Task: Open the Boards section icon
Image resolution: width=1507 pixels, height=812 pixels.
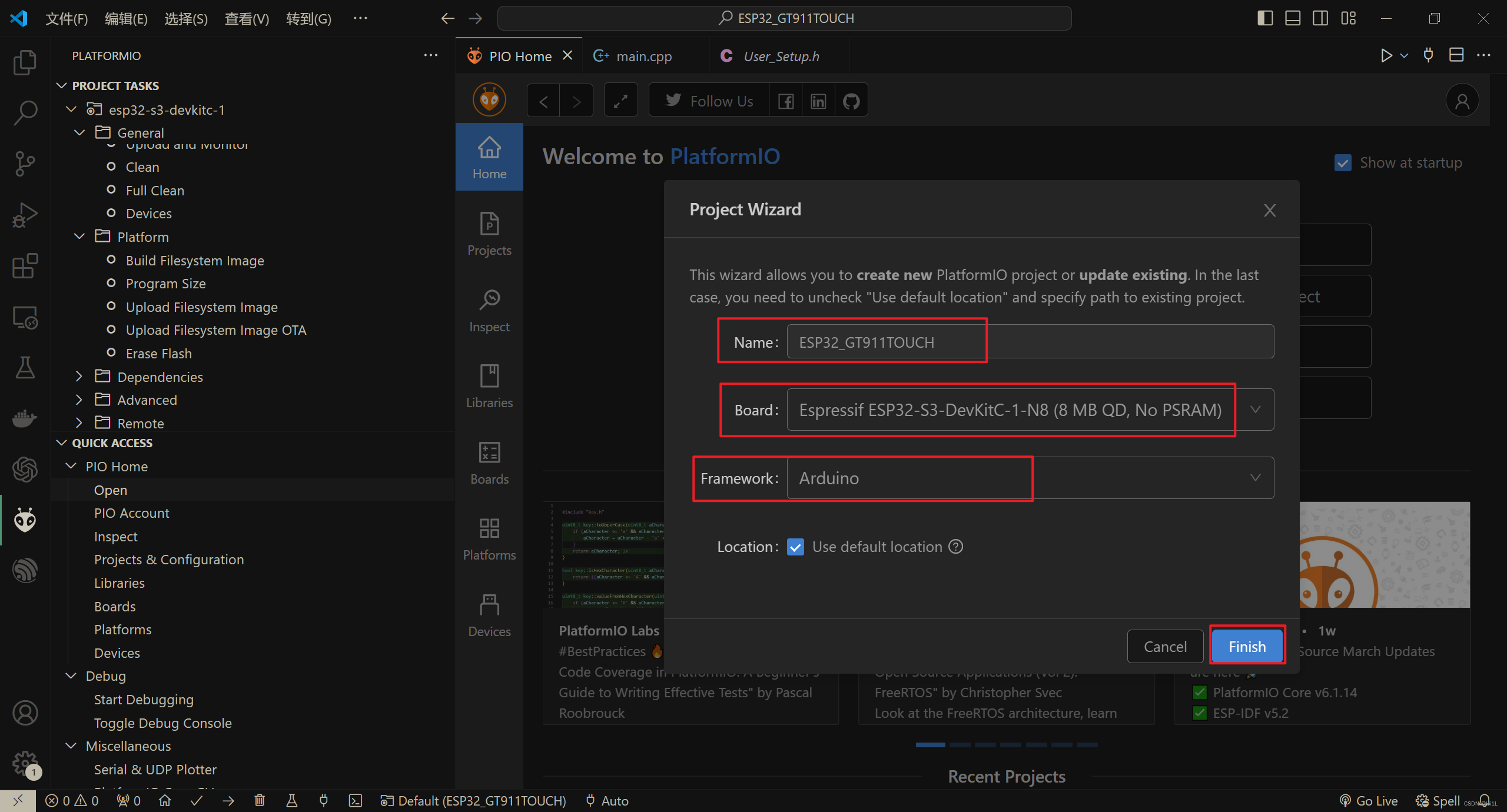Action: tap(489, 462)
